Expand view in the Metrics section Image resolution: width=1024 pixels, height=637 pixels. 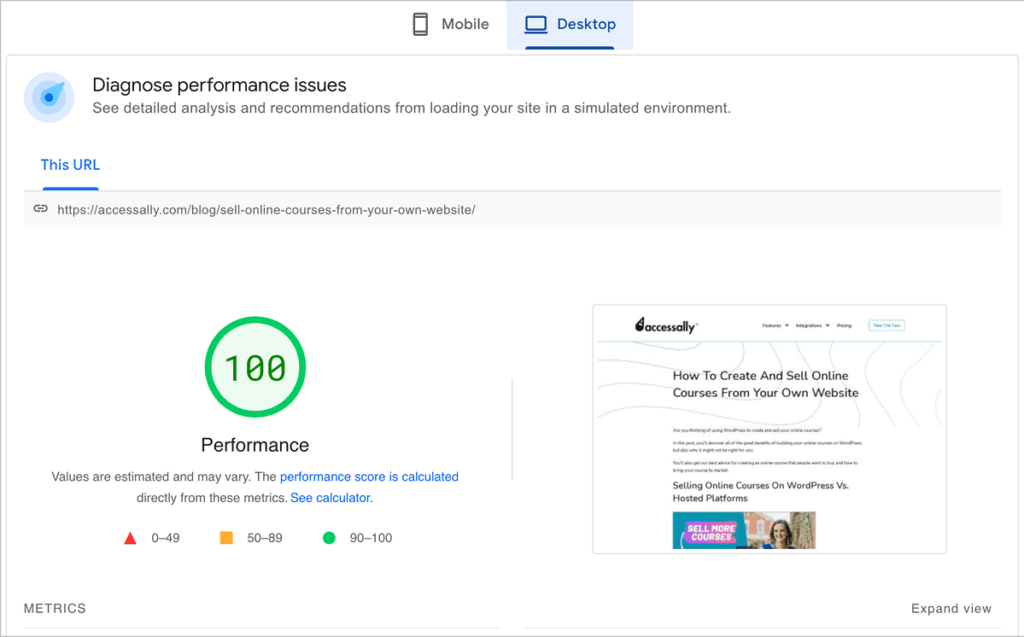pyautogui.click(x=951, y=608)
